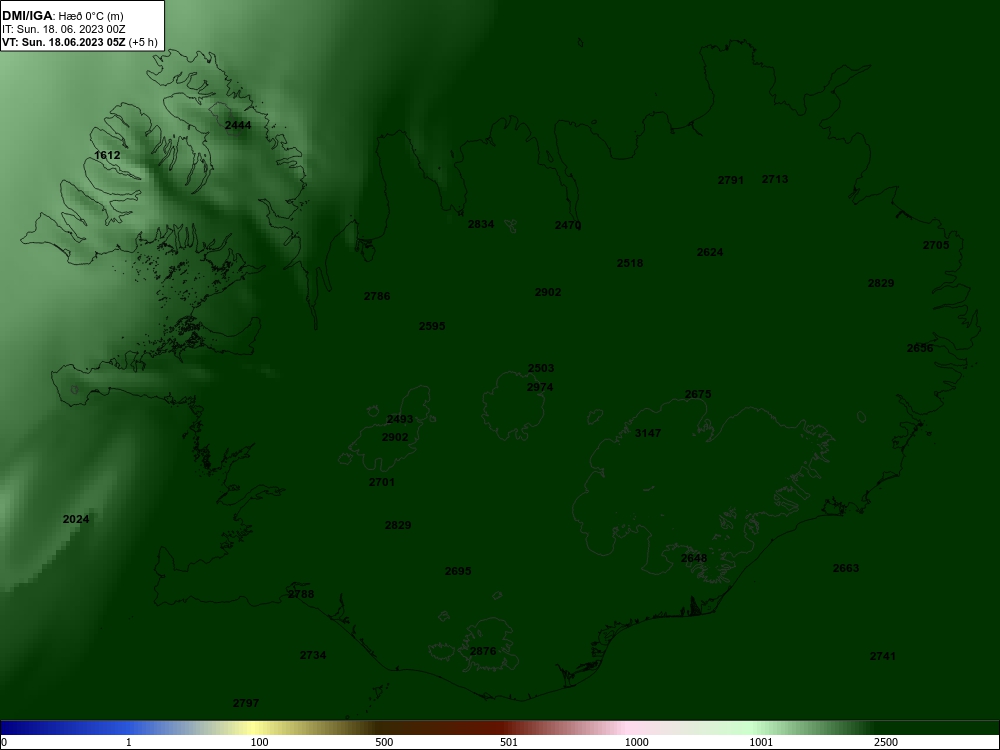
Task: Click the 2024 value over the sea
Action: coord(76,520)
